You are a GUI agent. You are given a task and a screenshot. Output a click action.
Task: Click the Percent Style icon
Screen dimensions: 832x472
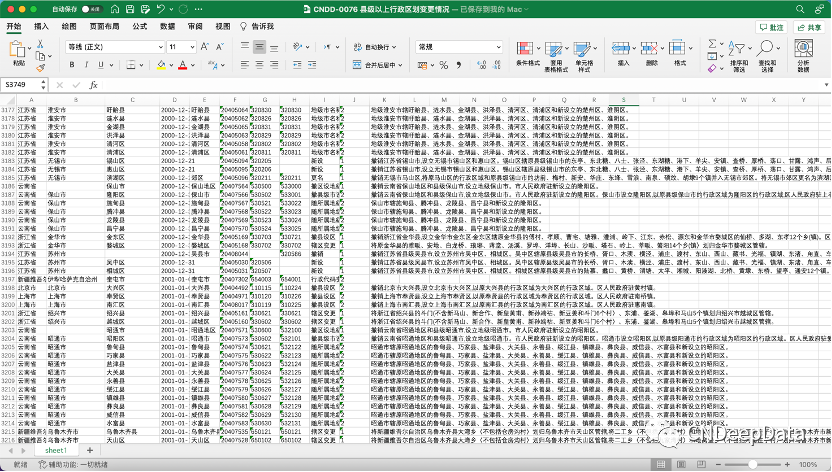pyautogui.click(x=444, y=65)
